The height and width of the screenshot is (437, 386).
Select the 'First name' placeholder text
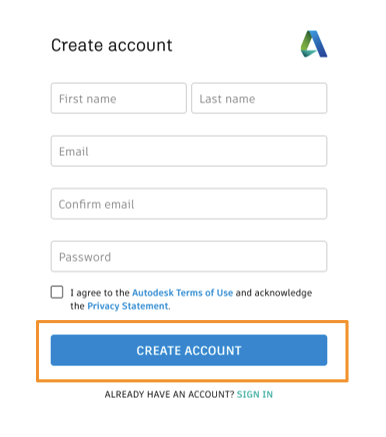click(88, 99)
